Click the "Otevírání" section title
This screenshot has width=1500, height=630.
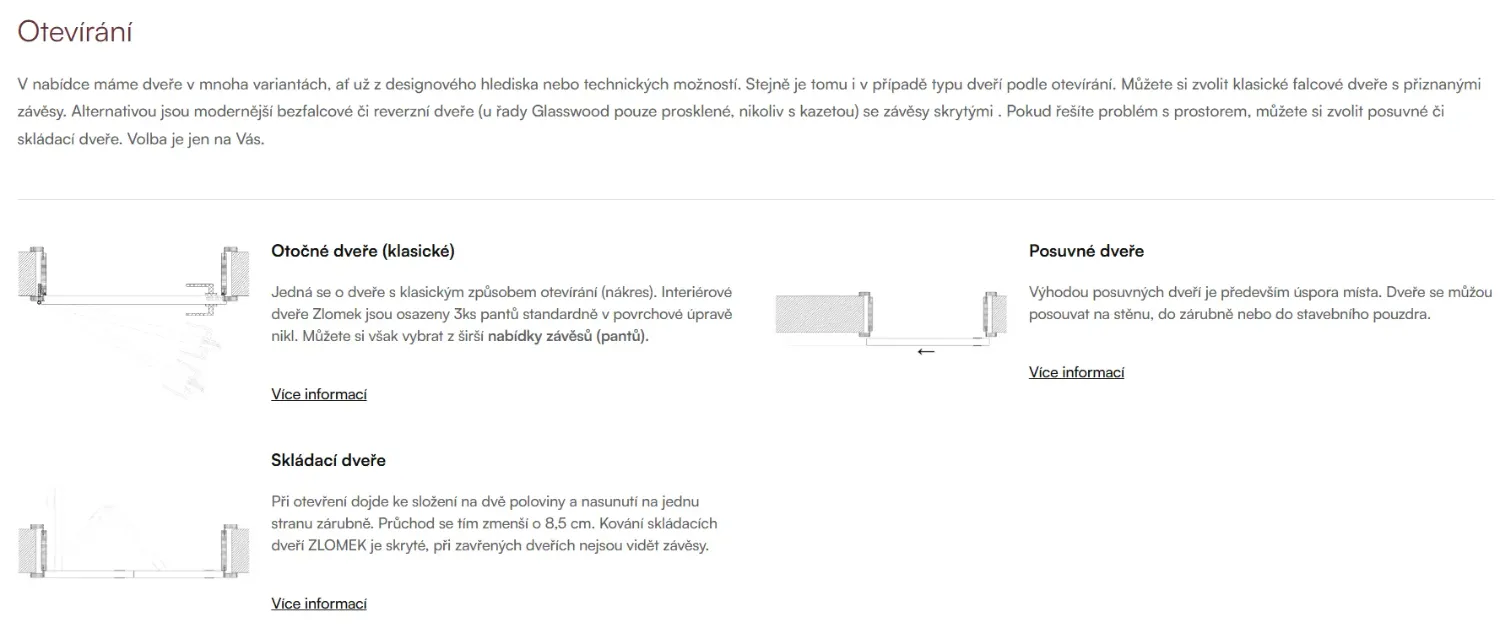76,32
